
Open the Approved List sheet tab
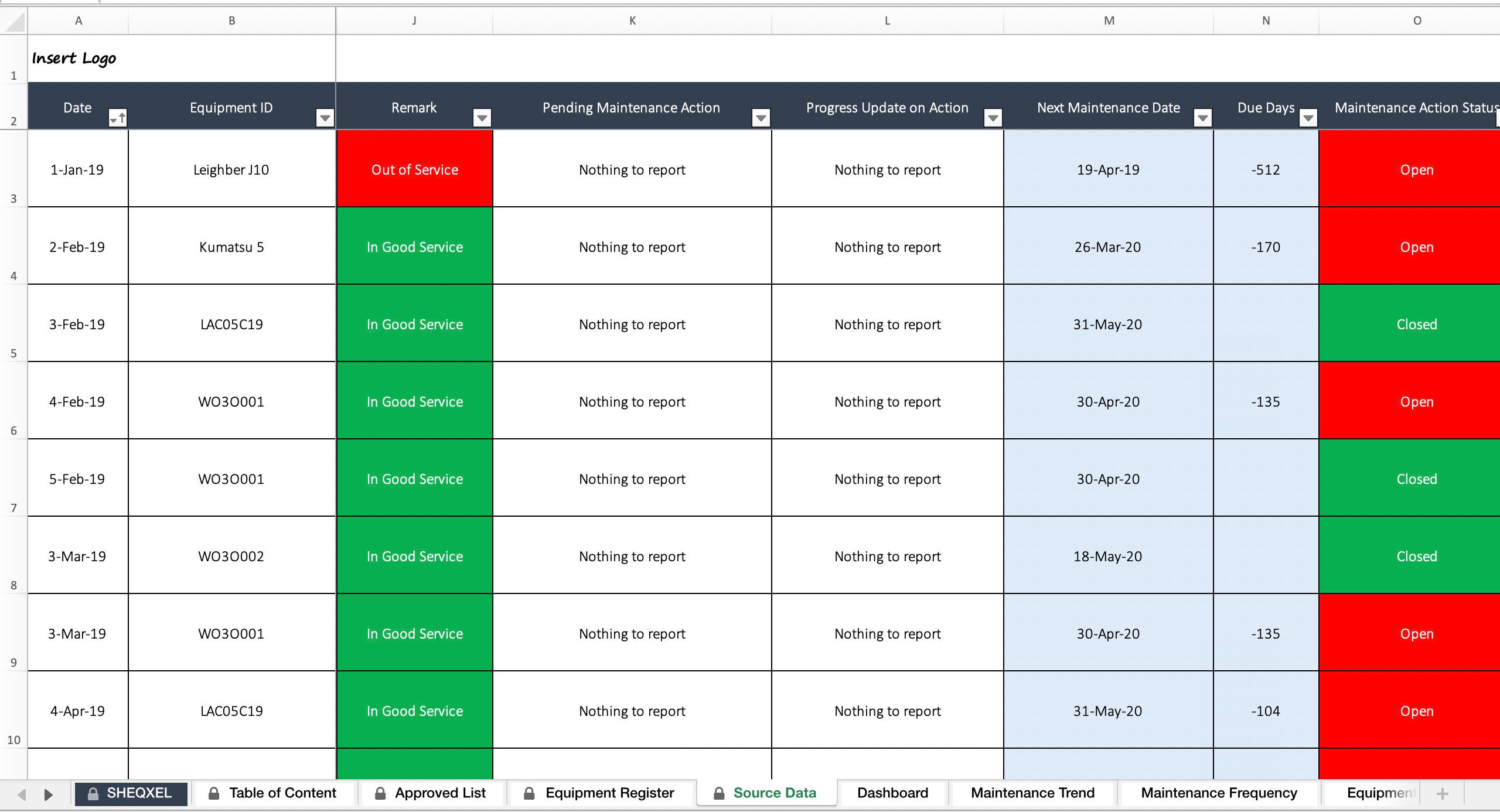tap(431, 793)
